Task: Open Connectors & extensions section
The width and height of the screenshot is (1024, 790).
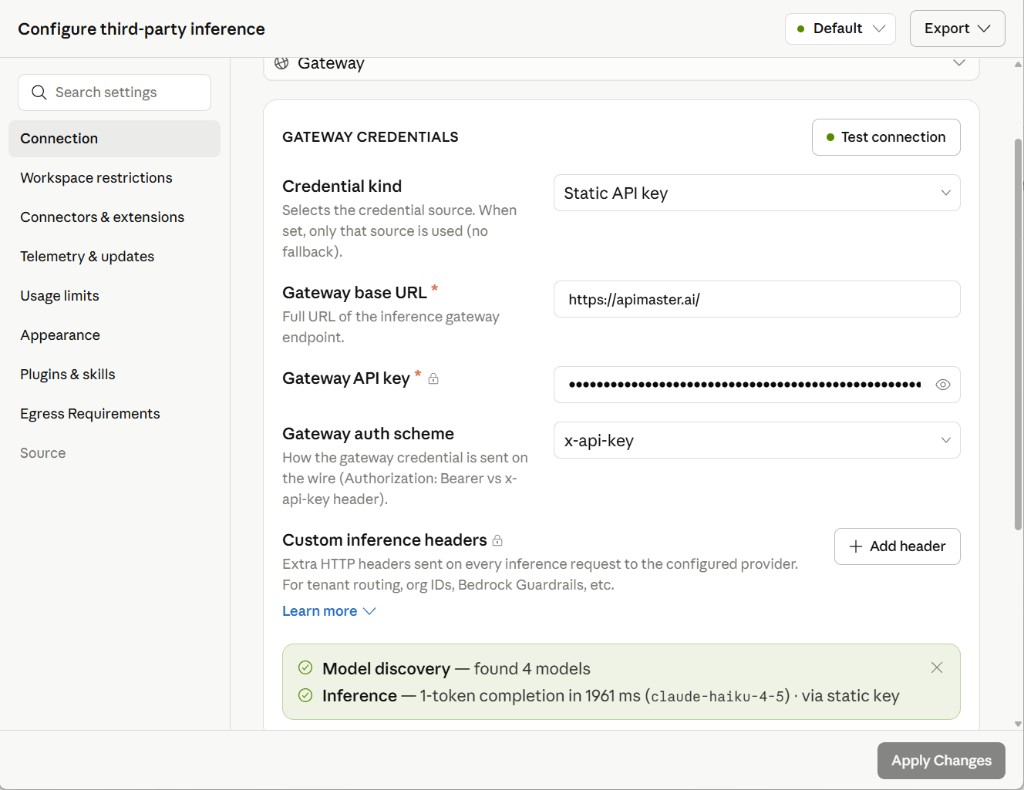Action: 102,217
